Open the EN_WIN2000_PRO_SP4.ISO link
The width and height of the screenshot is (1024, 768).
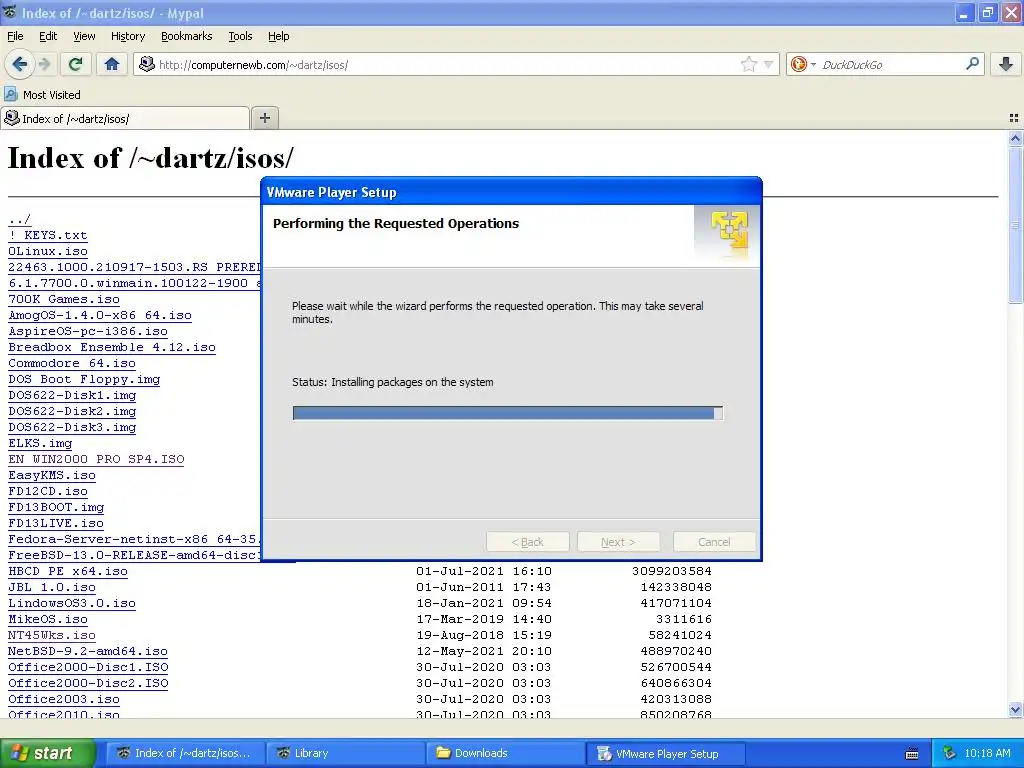[96, 459]
